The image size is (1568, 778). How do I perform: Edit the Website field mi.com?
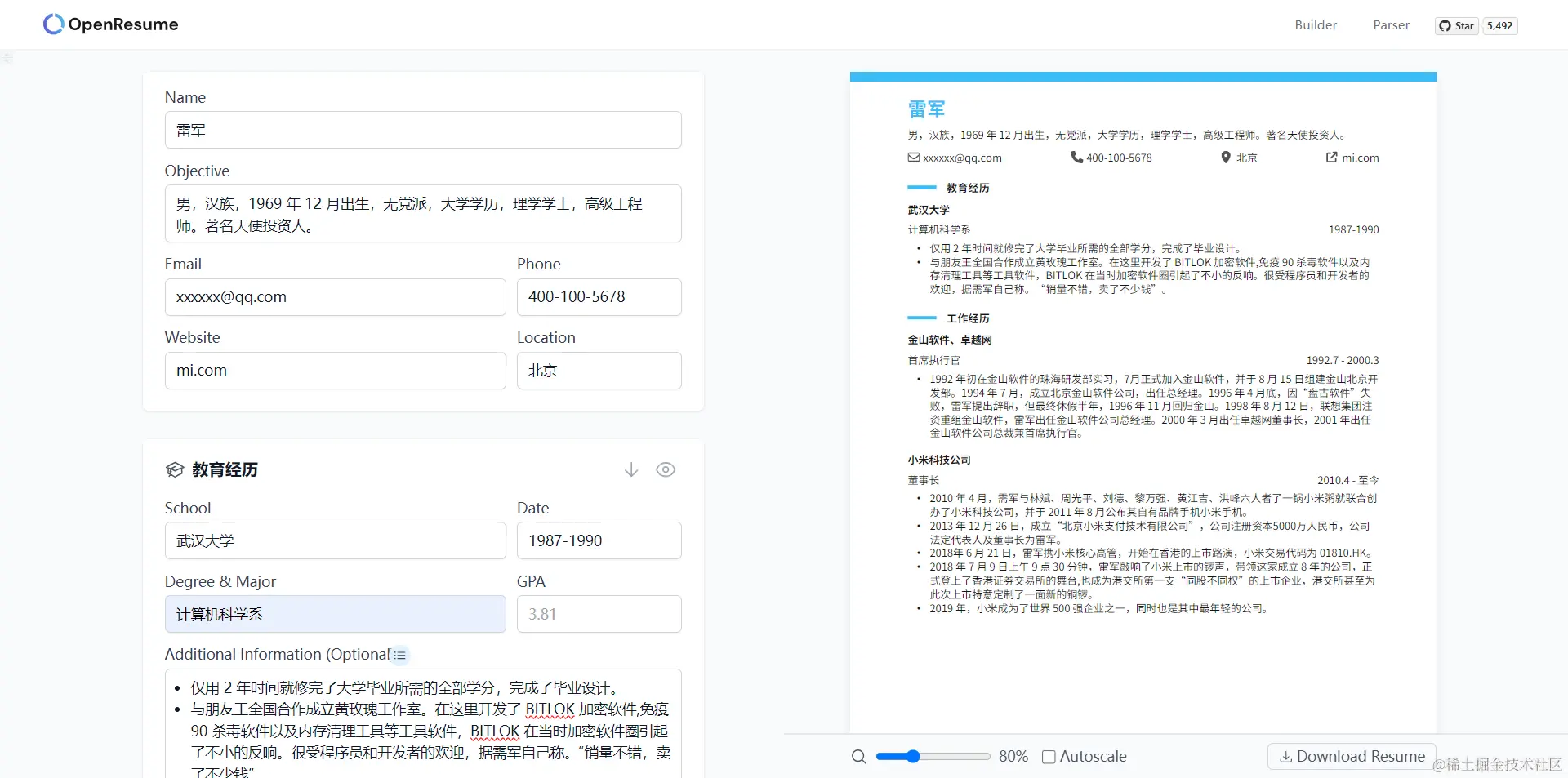pyautogui.click(x=335, y=371)
